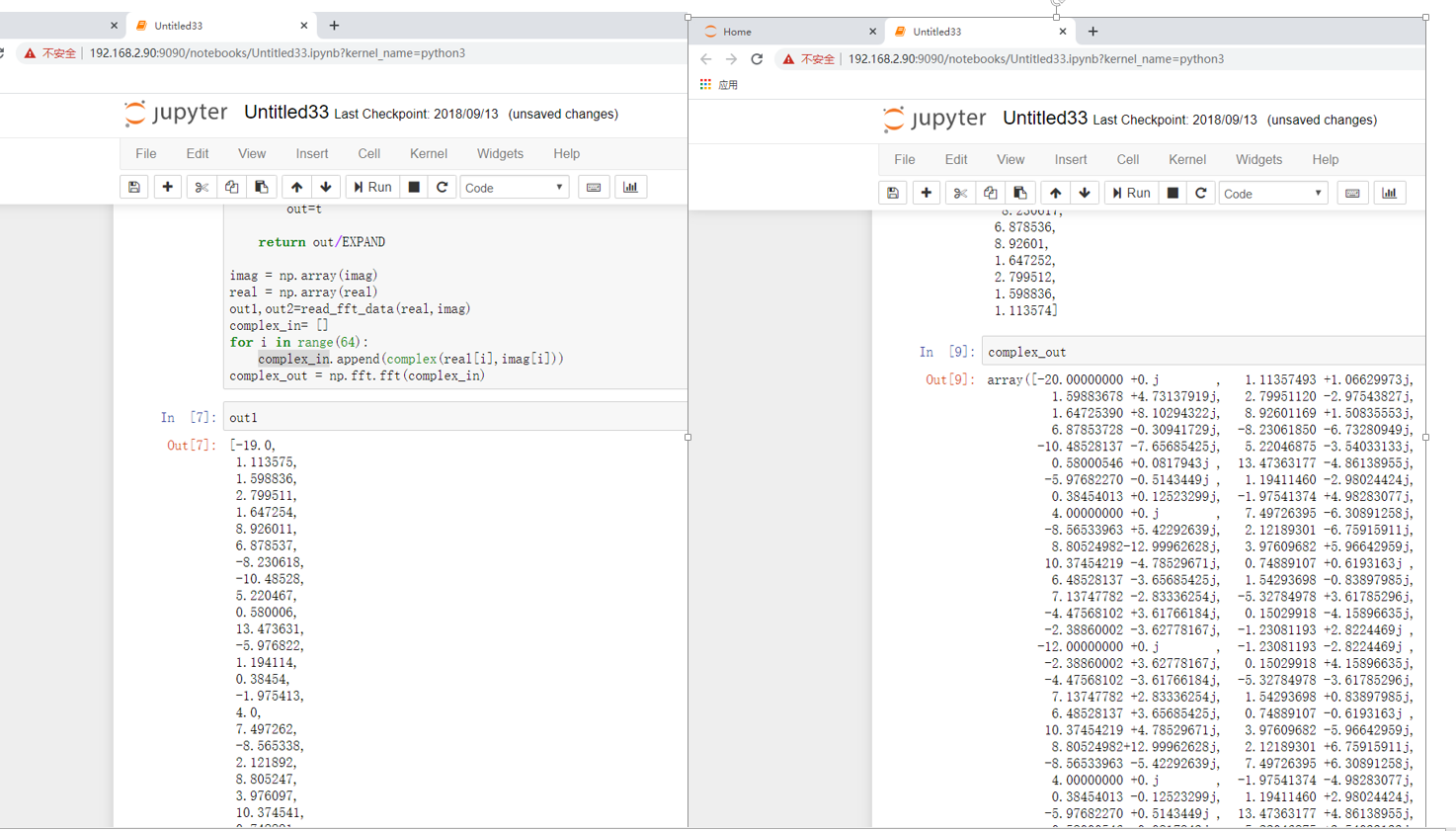Open Help menu in right window

(x=1326, y=159)
